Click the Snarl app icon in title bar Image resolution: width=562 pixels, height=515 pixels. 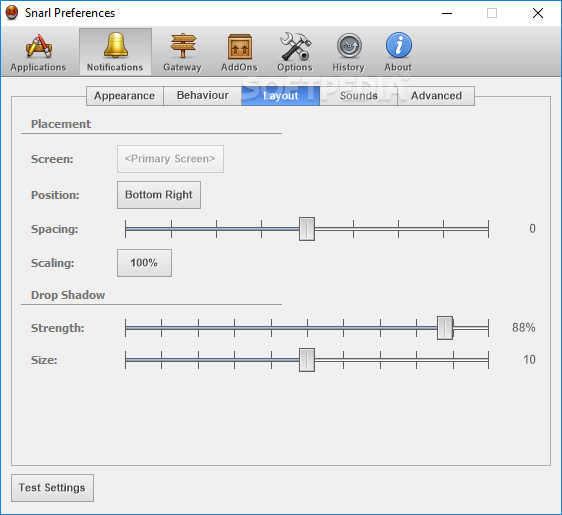tap(12, 13)
